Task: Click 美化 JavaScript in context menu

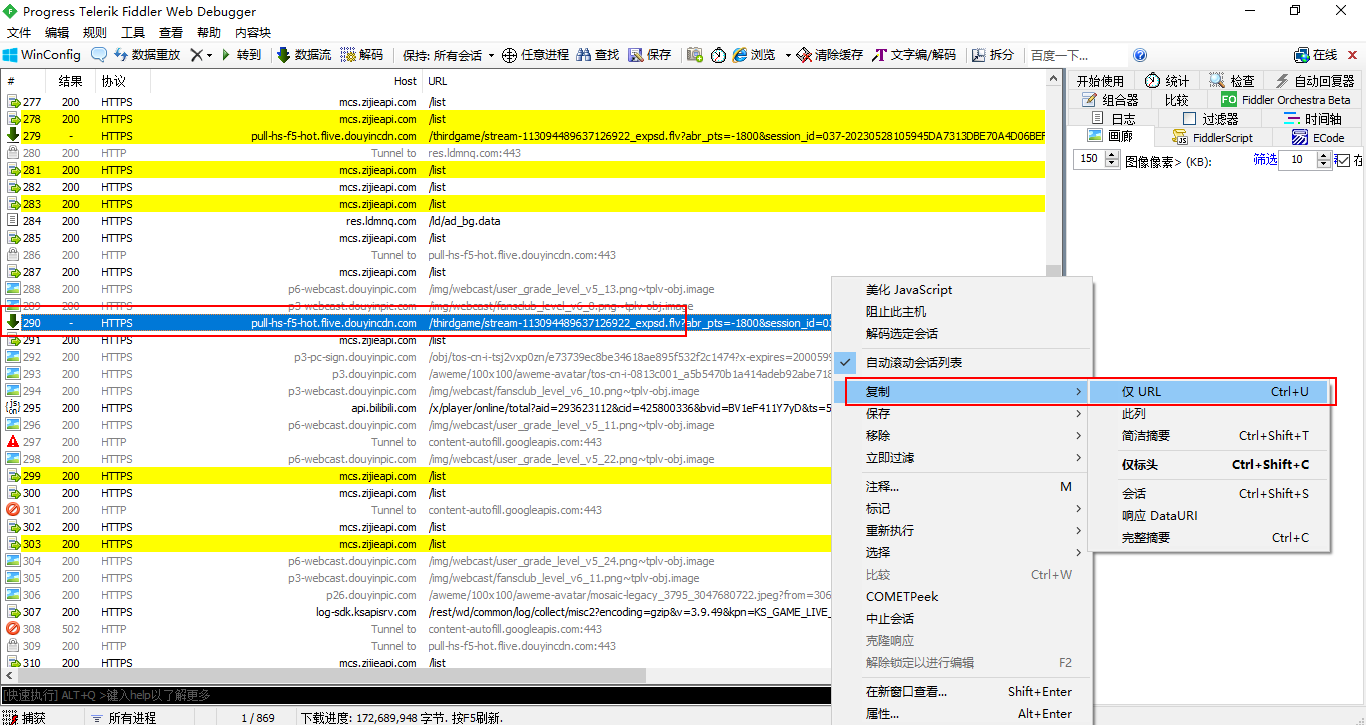Action: pos(962,290)
